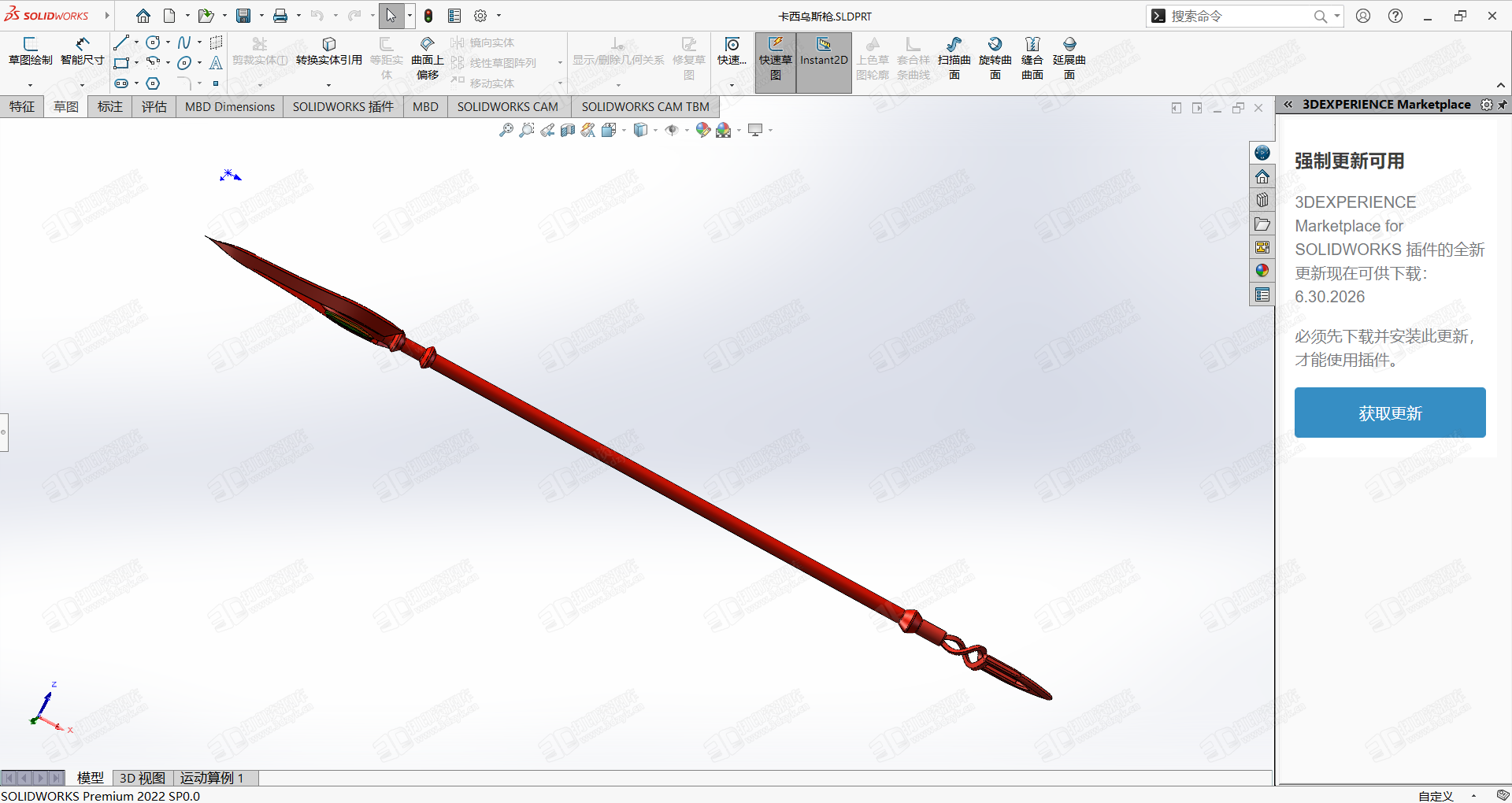Click the 扫描曲面 swept surface tool
The image size is (1512, 803).
pyautogui.click(x=954, y=58)
